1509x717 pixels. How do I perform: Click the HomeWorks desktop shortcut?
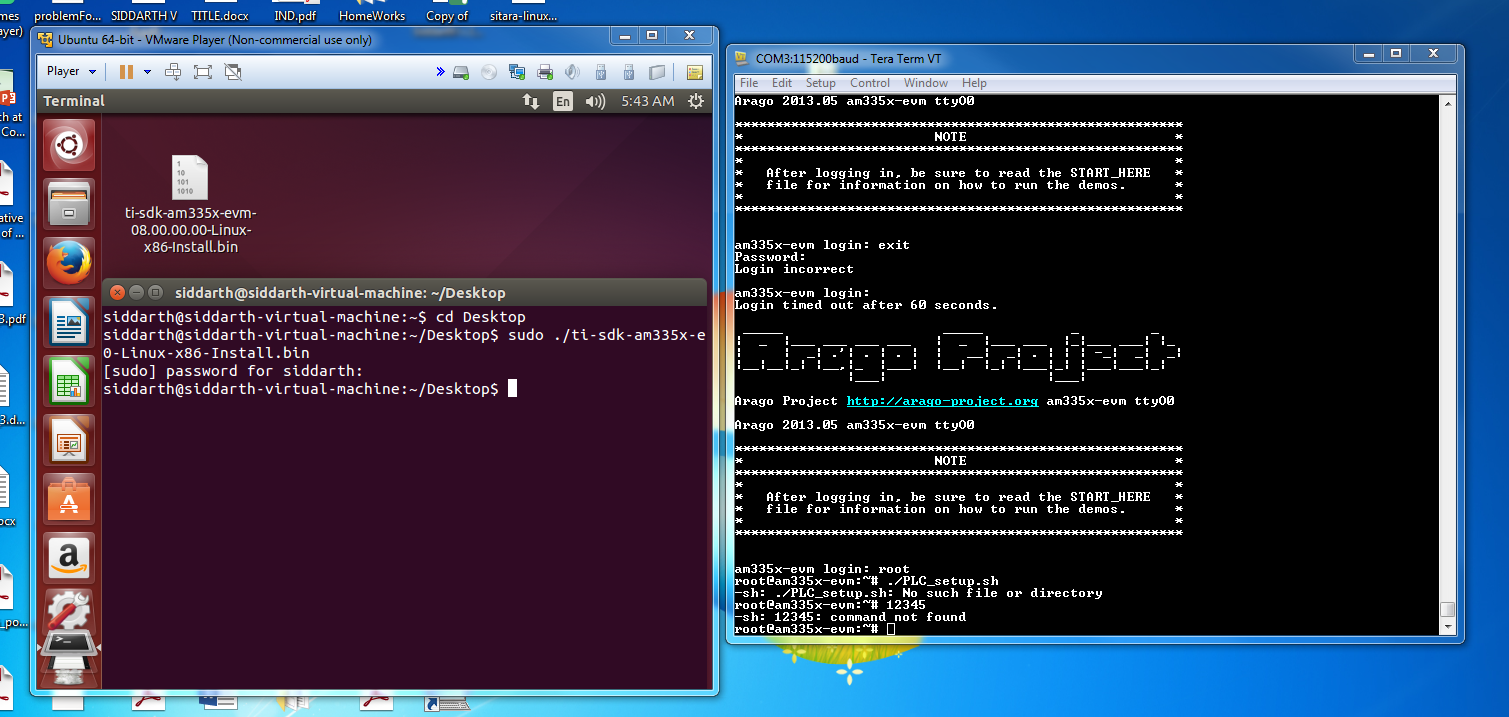pyautogui.click(x=372, y=12)
